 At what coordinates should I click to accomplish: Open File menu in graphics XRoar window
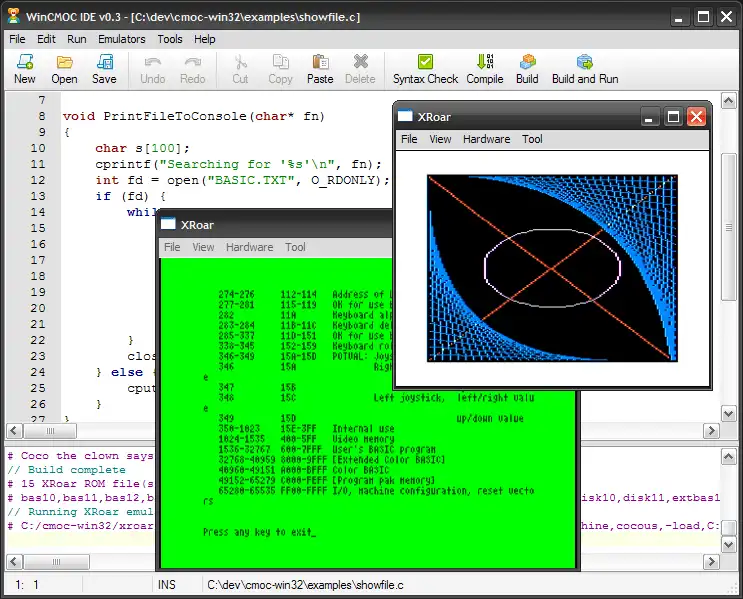409,139
